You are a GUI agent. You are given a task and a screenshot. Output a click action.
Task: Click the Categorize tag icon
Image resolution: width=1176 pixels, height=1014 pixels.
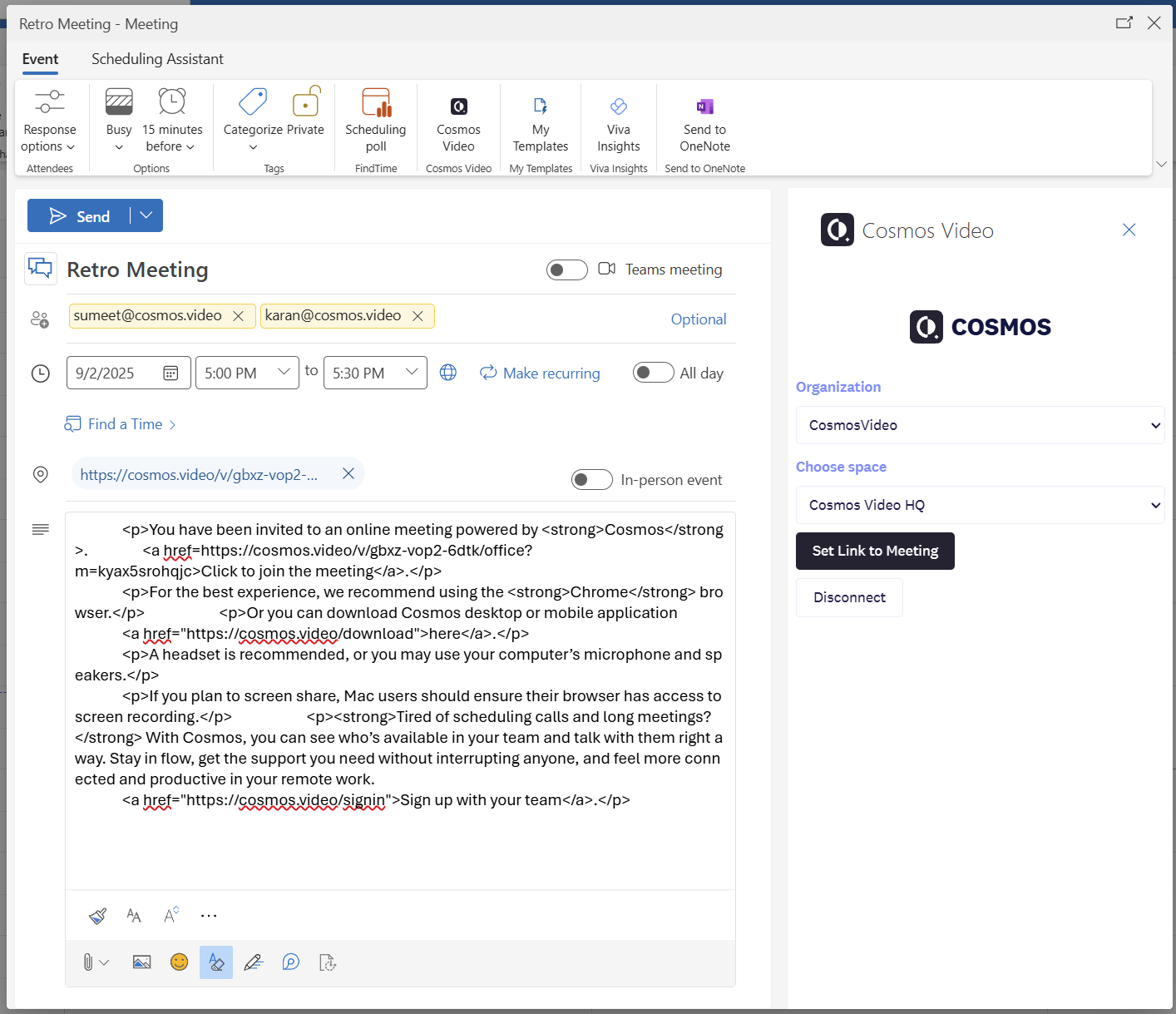point(253,102)
